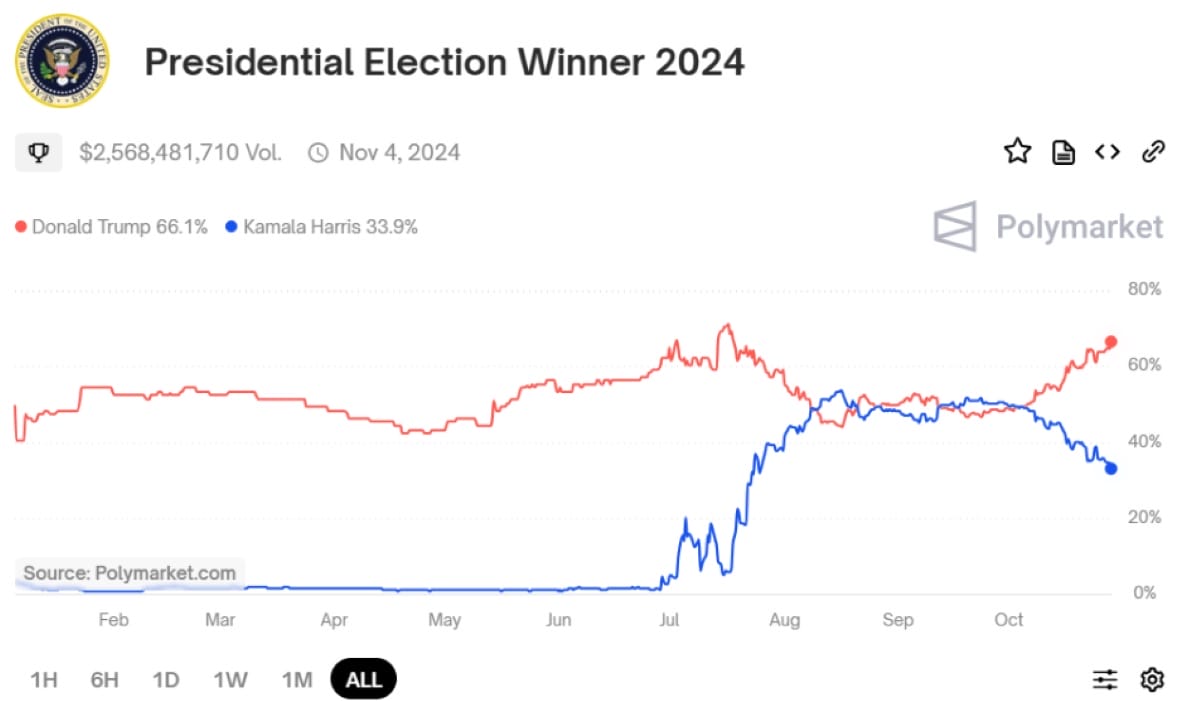The width and height of the screenshot is (1200, 701).
Task: Switch to the 1H timeframe
Action: pos(42,679)
